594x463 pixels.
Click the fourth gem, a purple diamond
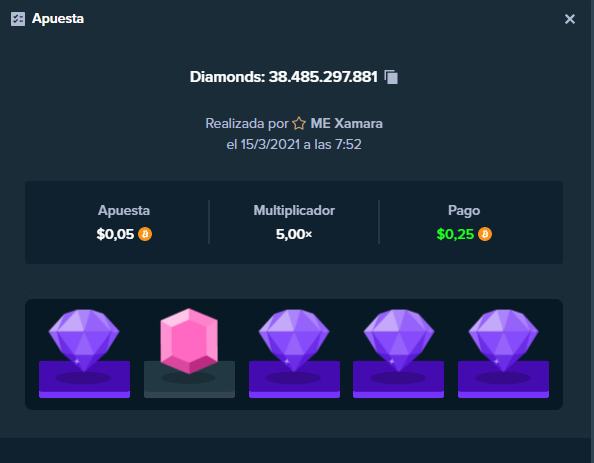pyautogui.click(x=399, y=340)
